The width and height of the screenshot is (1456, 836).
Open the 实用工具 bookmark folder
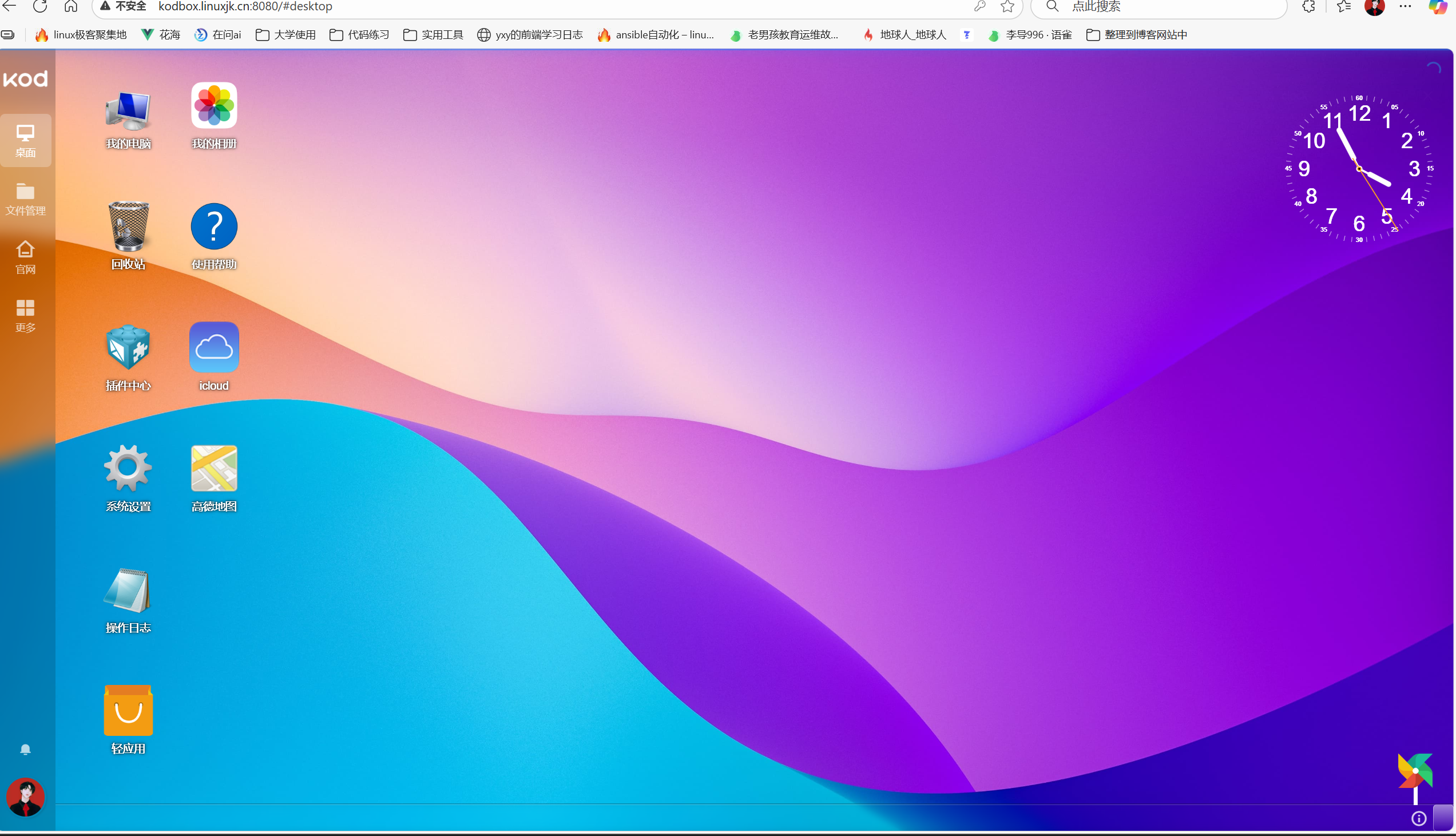point(433,35)
